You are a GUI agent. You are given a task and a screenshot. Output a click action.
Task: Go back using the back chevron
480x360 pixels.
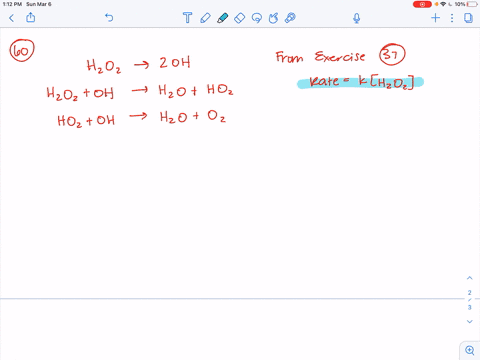(12, 18)
